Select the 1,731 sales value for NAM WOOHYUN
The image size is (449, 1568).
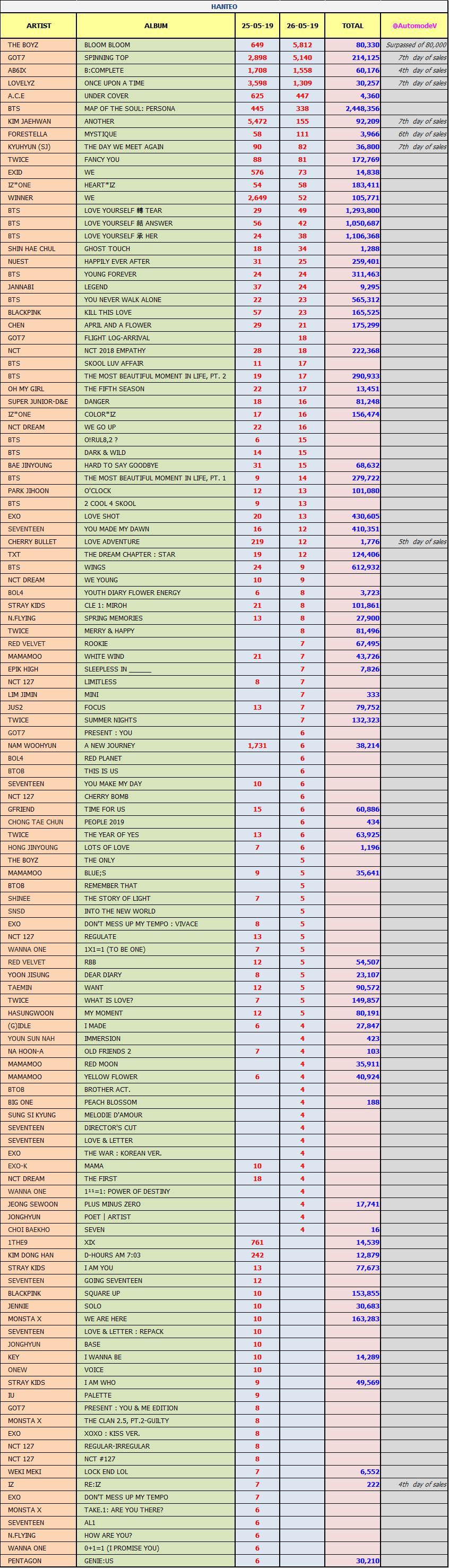(257, 746)
